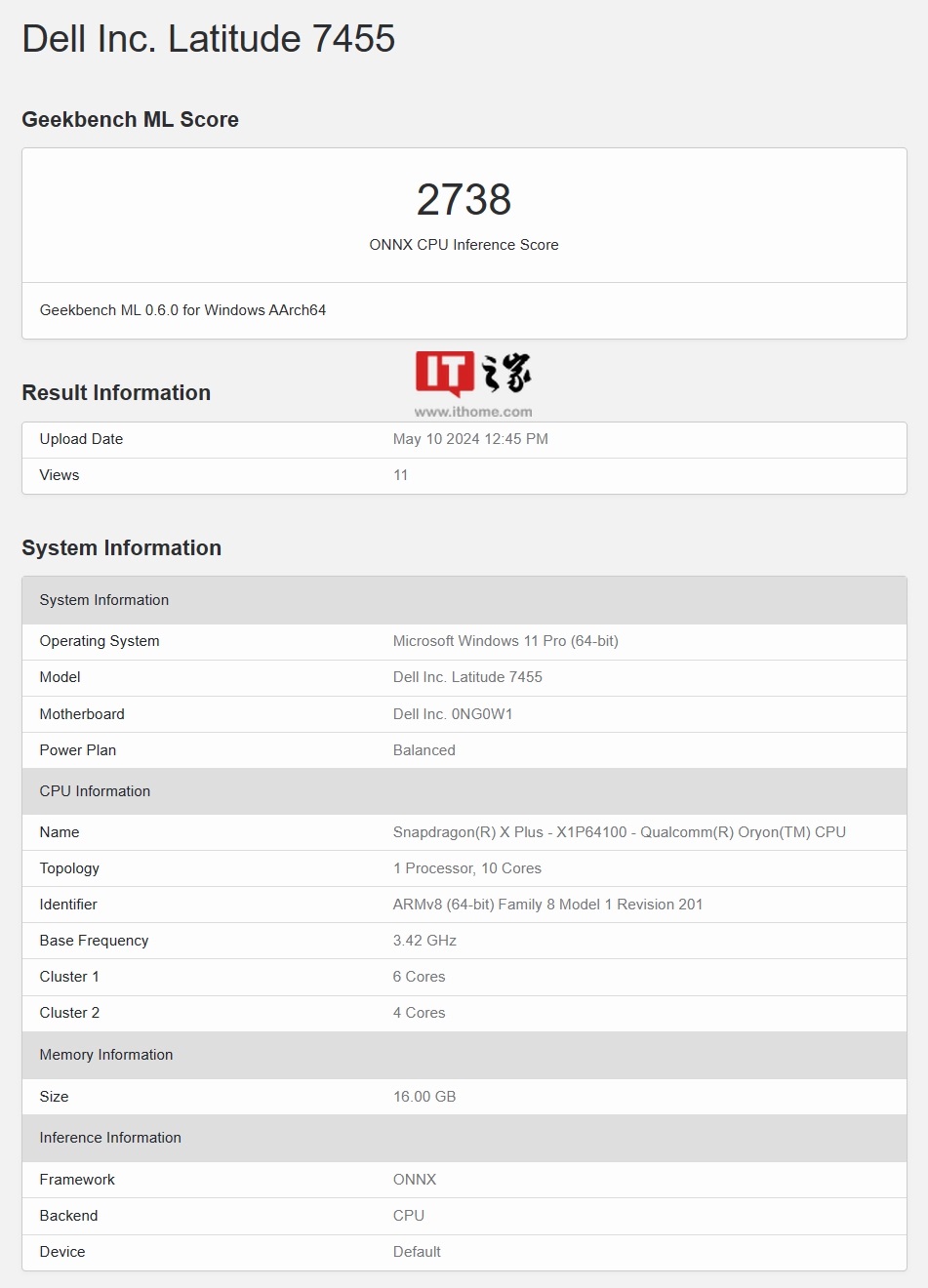The image size is (928, 1288).
Task: Click the Cluster 2 label
Action: click(69, 1013)
